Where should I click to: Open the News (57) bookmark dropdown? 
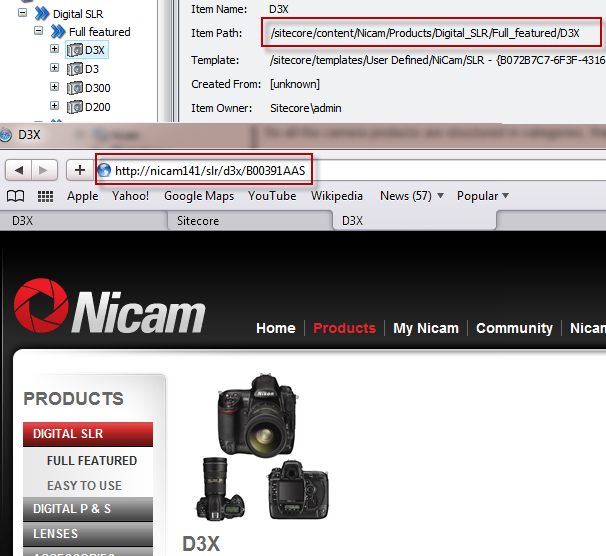point(412,196)
